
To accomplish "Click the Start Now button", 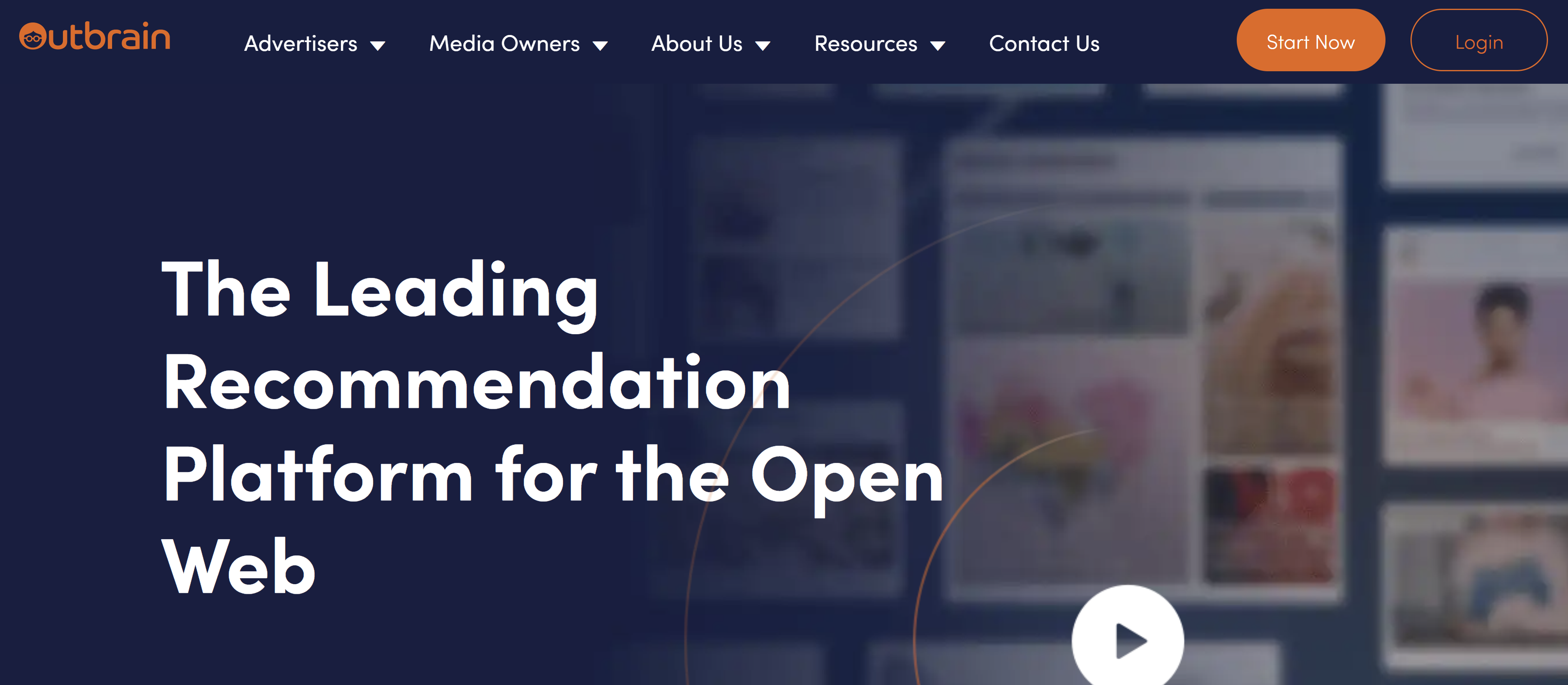I will pyautogui.click(x=1310, y=42).
